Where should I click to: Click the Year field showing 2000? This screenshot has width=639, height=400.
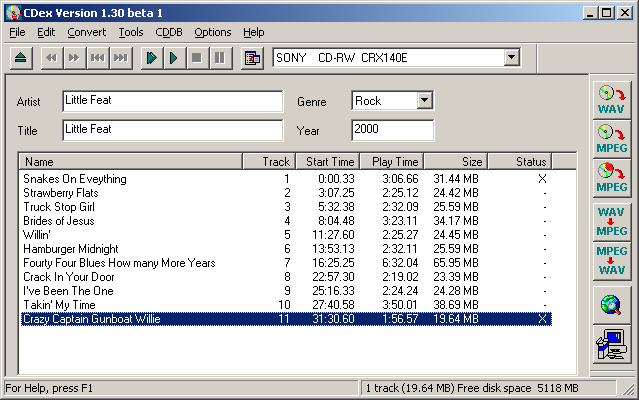392,130
